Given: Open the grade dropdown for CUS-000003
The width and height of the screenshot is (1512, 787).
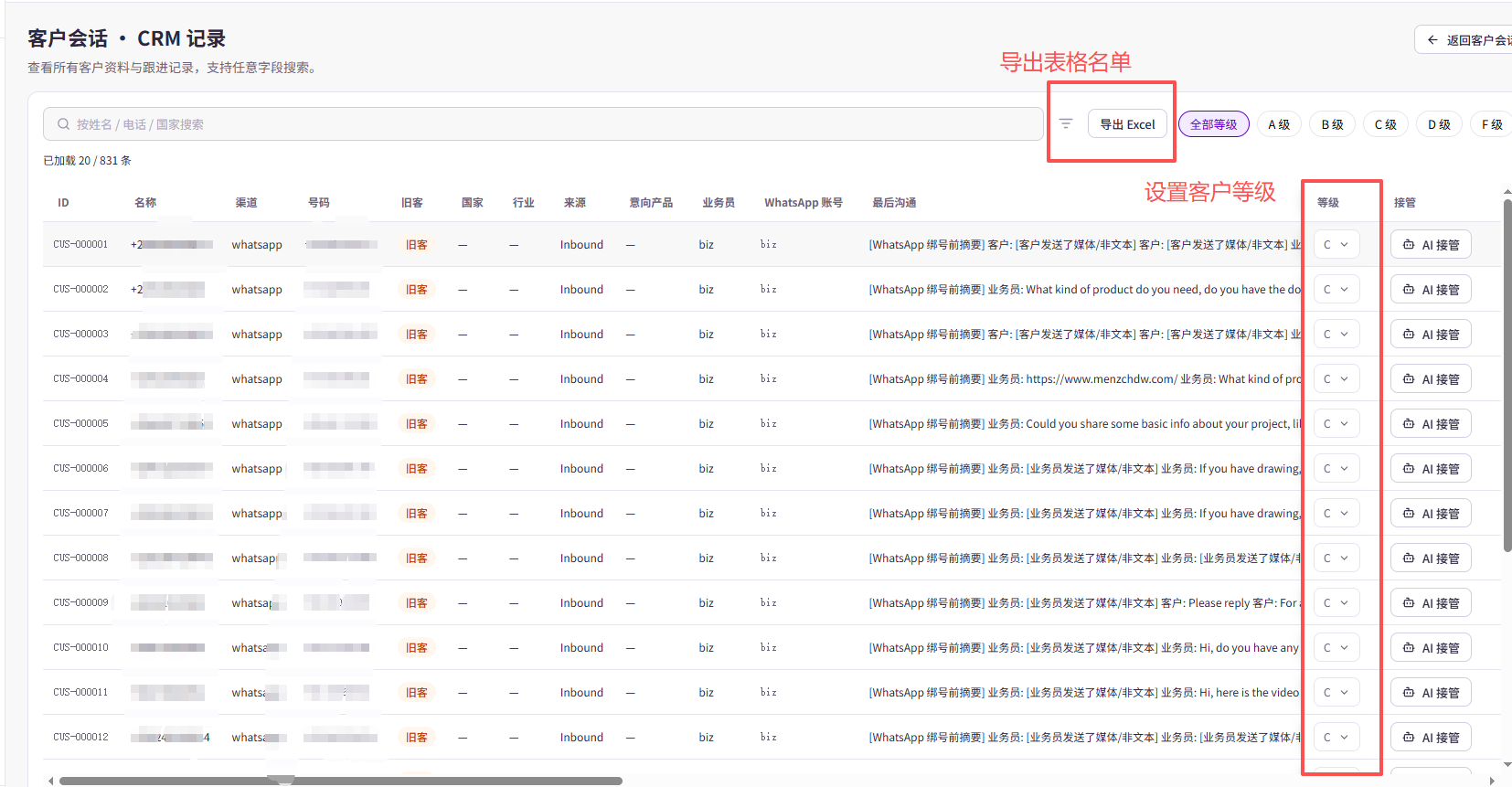Looking at the screenshot, I should [x=1336, y=335].
